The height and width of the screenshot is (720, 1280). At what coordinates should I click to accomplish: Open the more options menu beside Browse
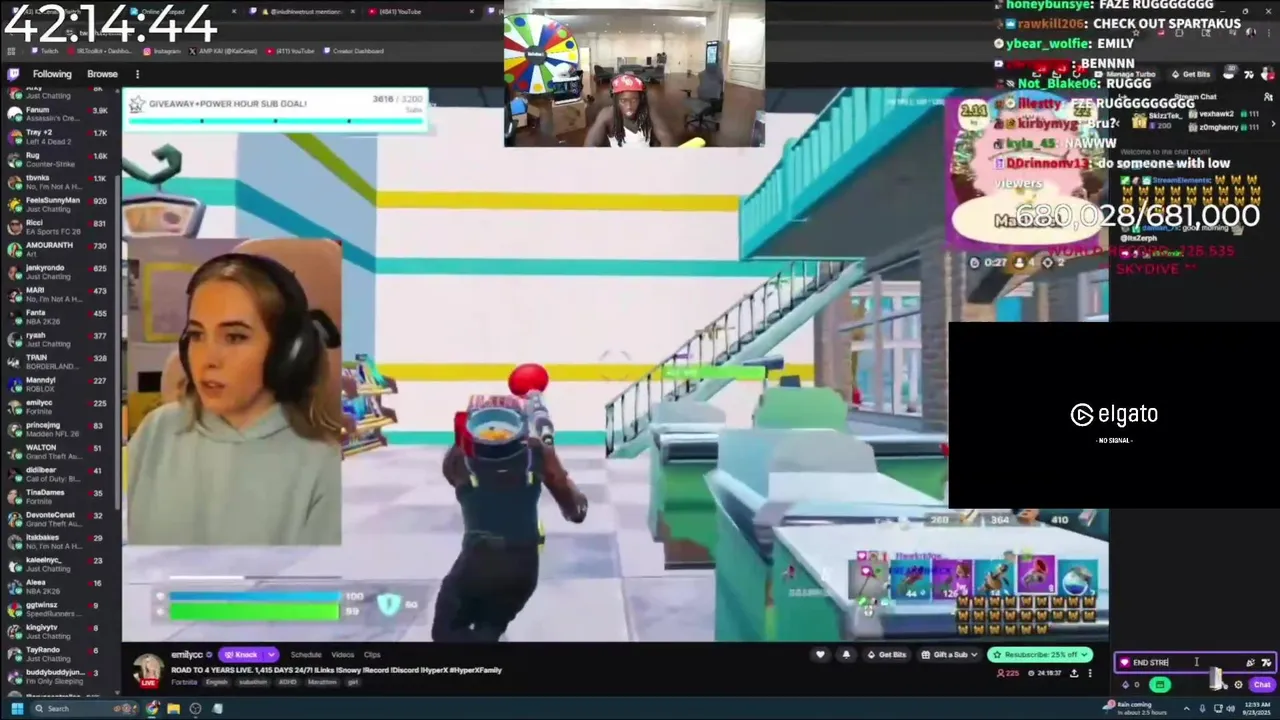click(137, 74)
